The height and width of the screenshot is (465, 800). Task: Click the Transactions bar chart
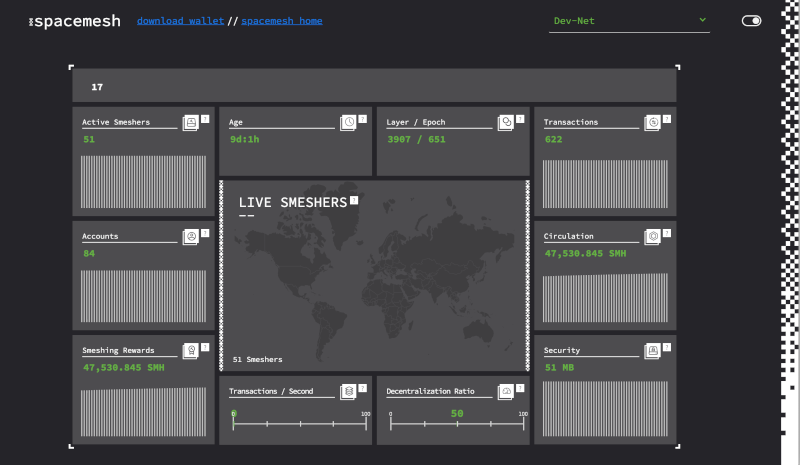[x=605, y=184]
